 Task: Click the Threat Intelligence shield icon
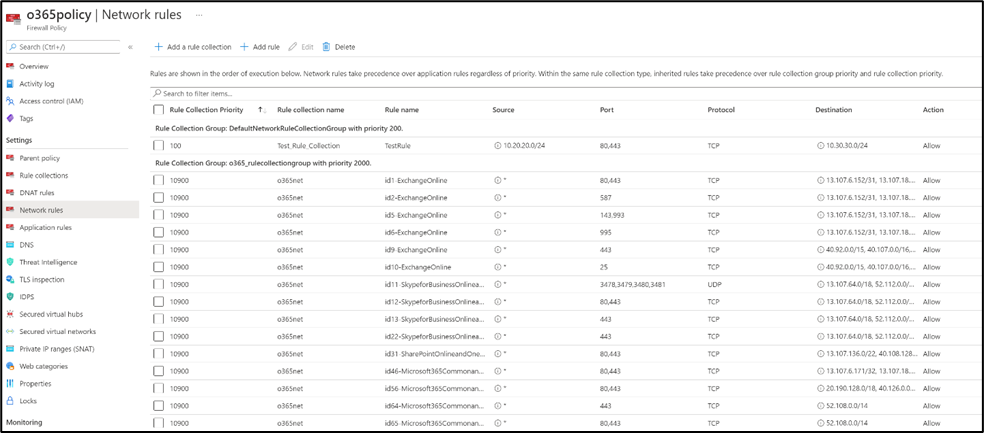(11, 262)
